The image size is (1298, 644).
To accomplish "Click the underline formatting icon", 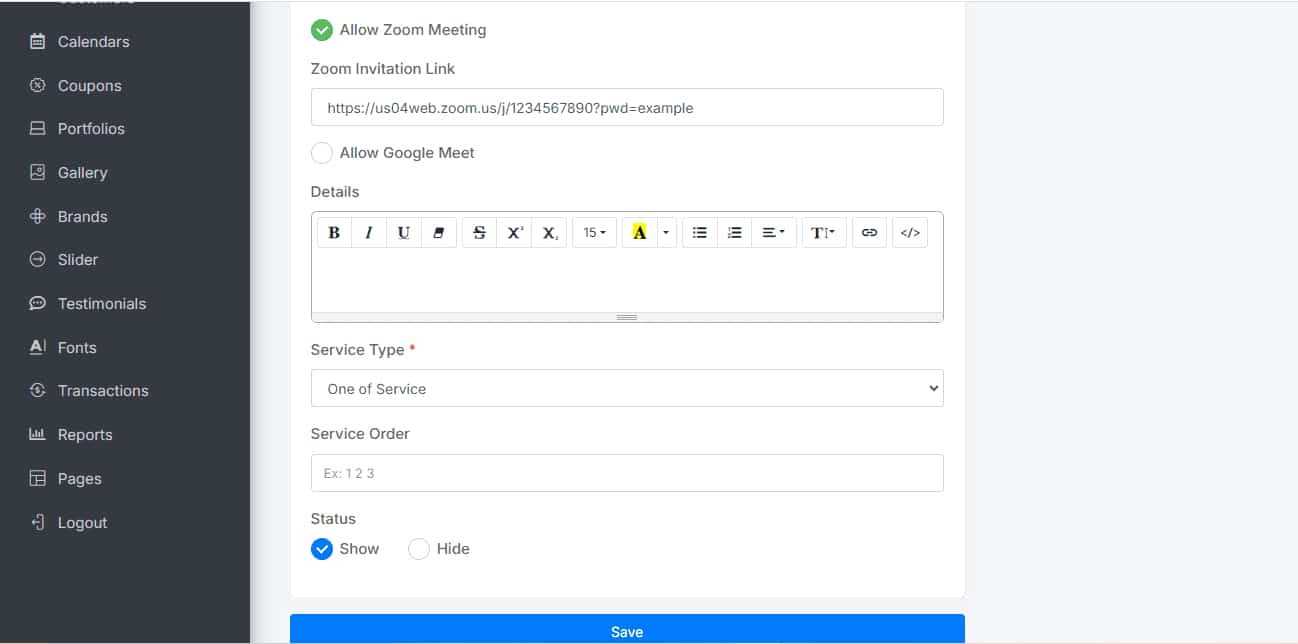I will (404, 233).
